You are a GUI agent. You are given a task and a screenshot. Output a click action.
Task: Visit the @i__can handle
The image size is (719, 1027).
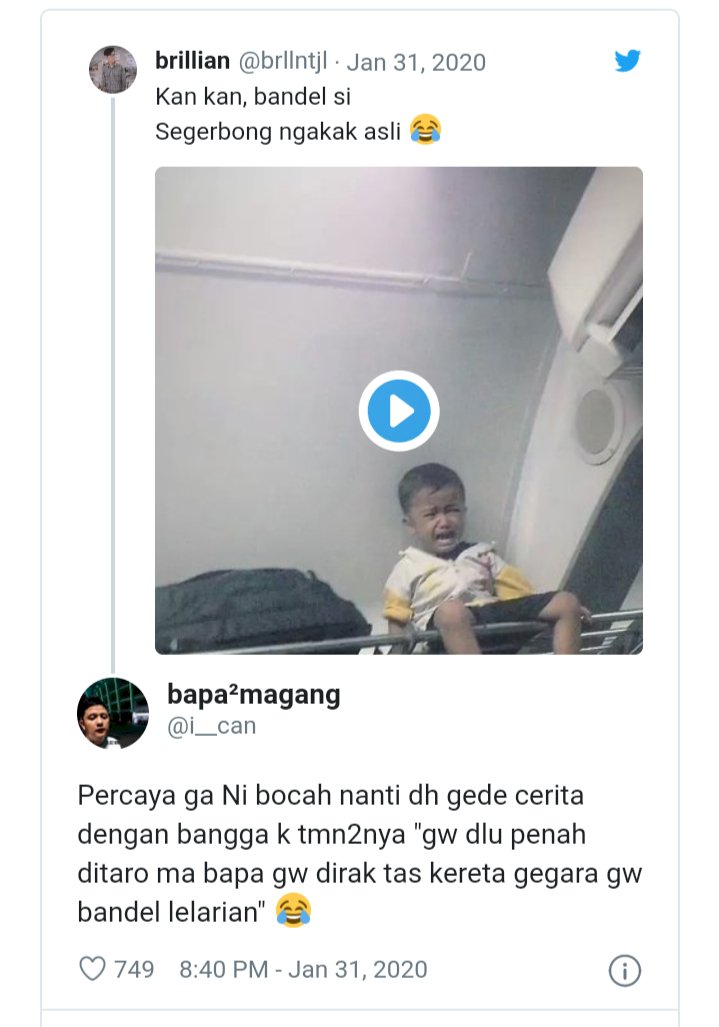point(211,726)
